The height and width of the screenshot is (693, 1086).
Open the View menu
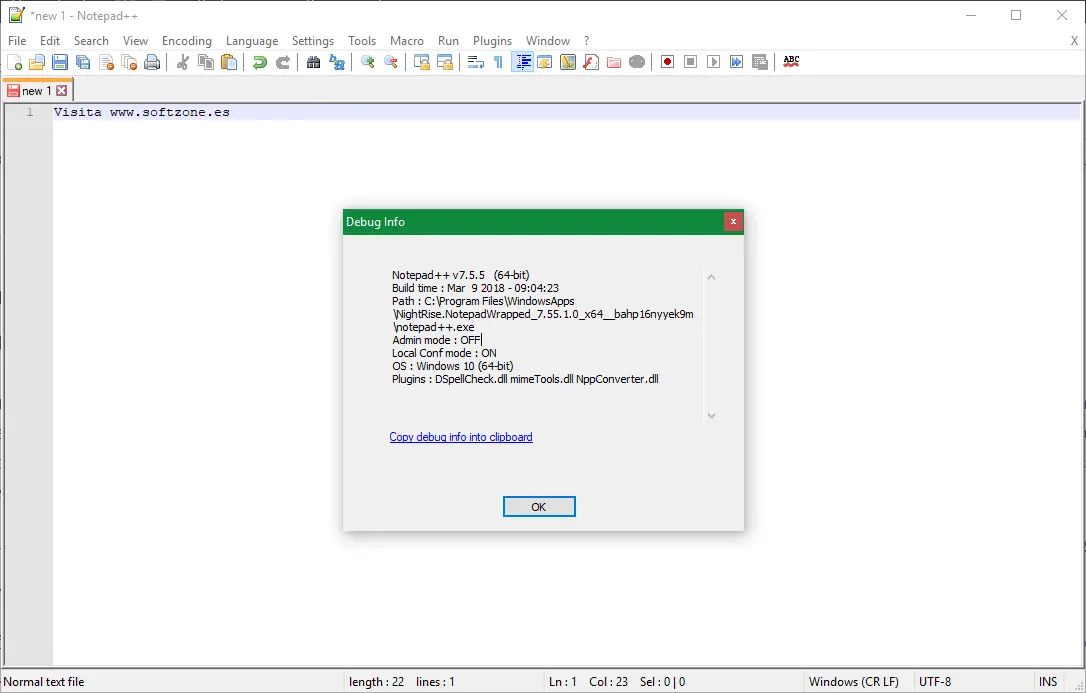[136, 41]
